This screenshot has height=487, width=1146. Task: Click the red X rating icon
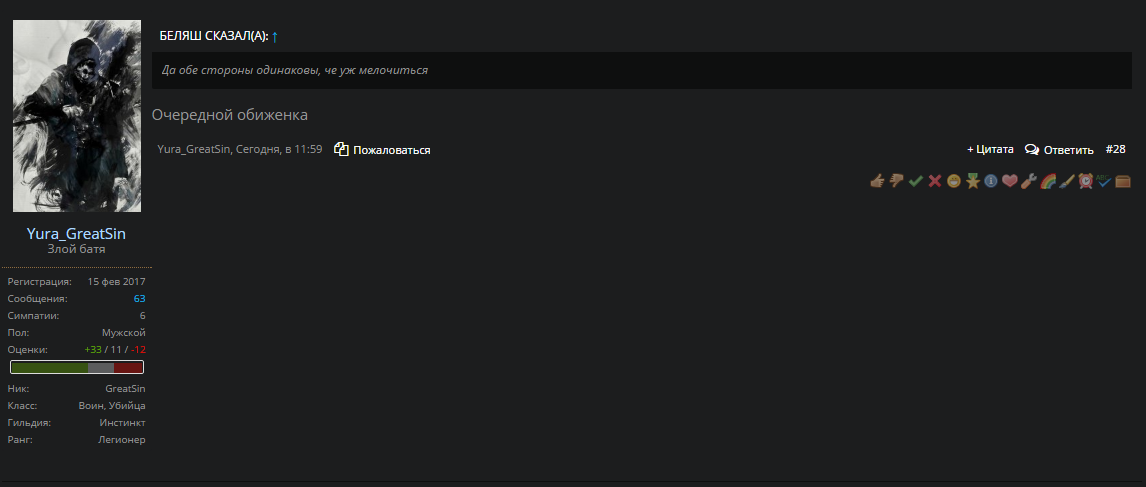pos(934,181)
